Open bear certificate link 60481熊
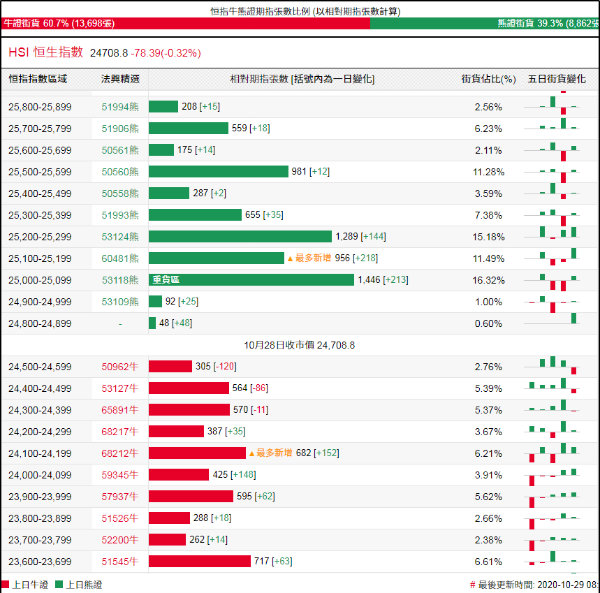Image resolution: width=600 pixels, height=593 pixels. pos(120,258)
